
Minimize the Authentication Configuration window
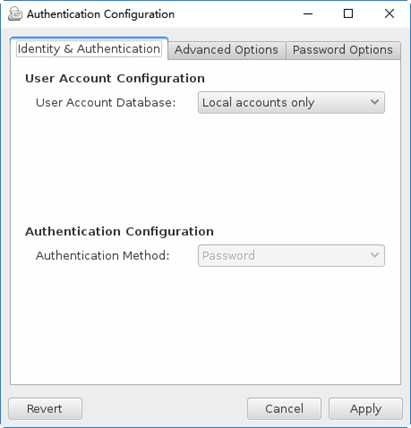(x=308, y=14)
